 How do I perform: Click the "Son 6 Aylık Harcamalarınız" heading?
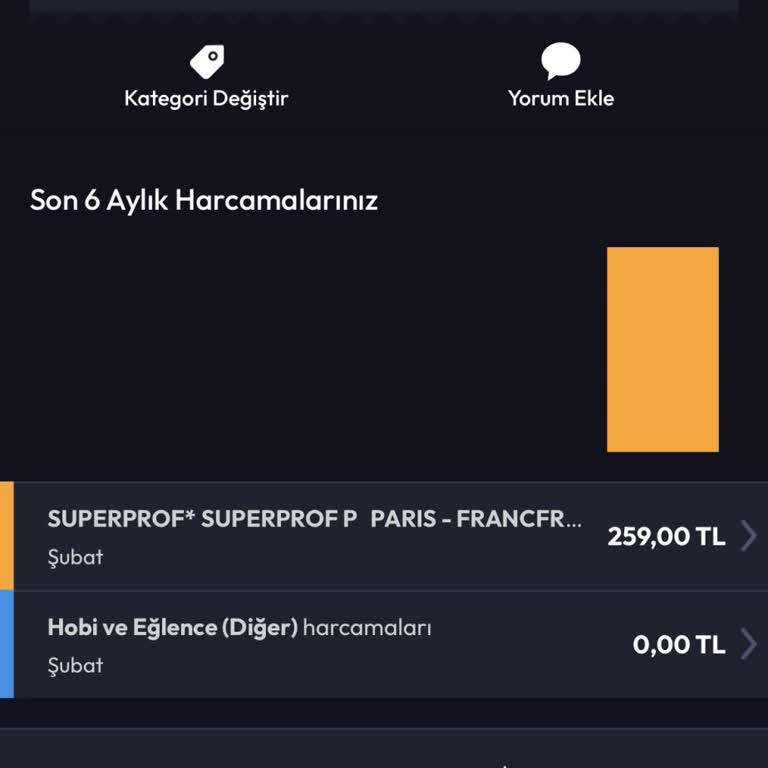(204, 200)
